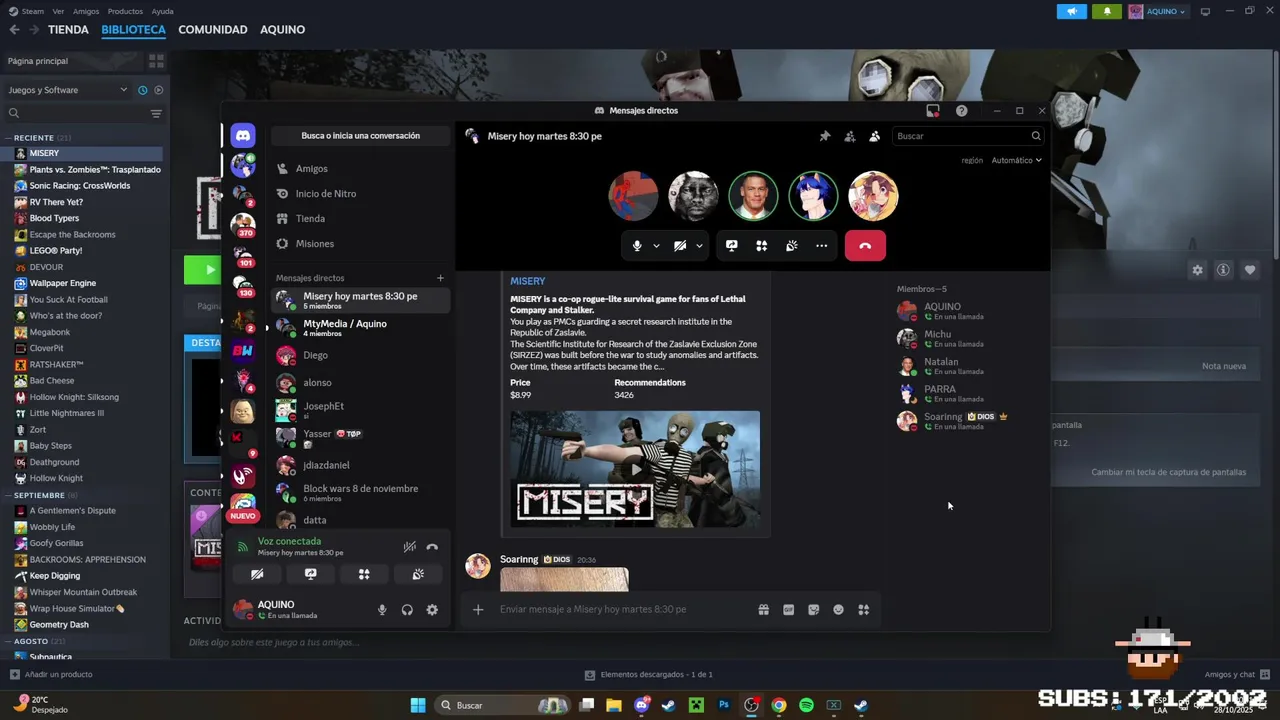Switch to Steam TIENDA tab
Screen dimensions: 1280x720
[68, 30]
